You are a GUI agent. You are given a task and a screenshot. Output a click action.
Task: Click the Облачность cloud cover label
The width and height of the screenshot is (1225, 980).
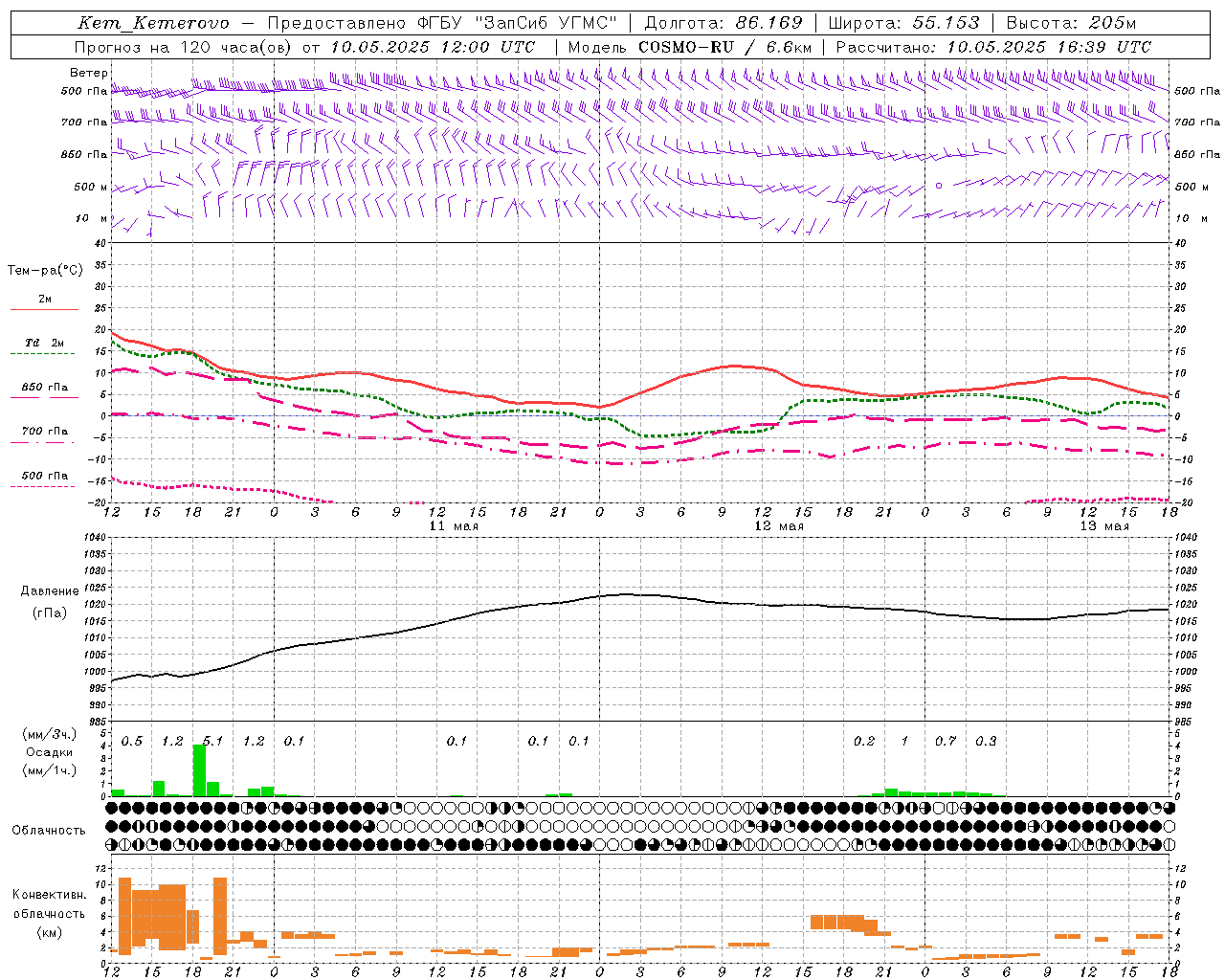tap(49, 830)
